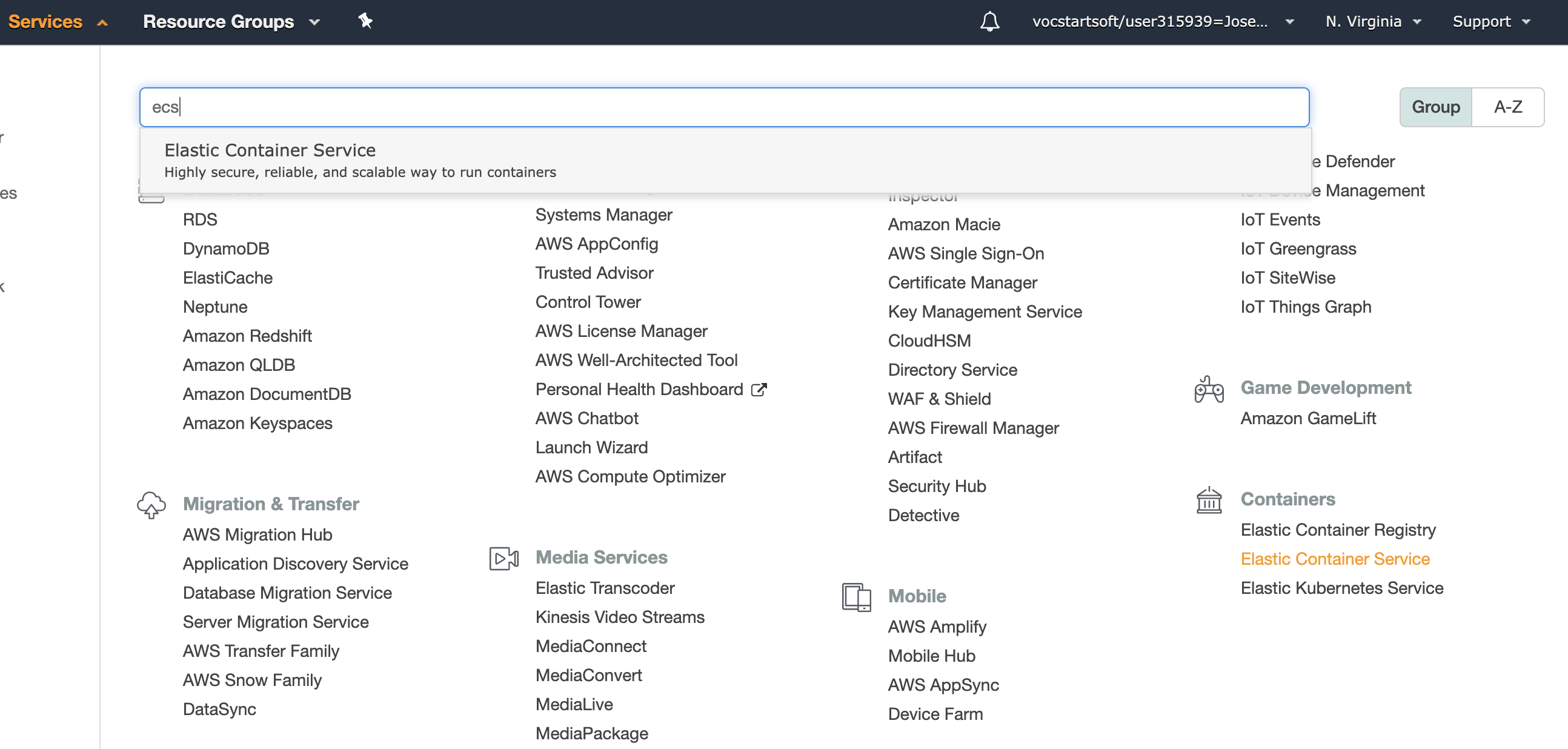This screenshot has width=1568, height=749.
Task: Switch service list to Group view
Action: [1435, 107]
